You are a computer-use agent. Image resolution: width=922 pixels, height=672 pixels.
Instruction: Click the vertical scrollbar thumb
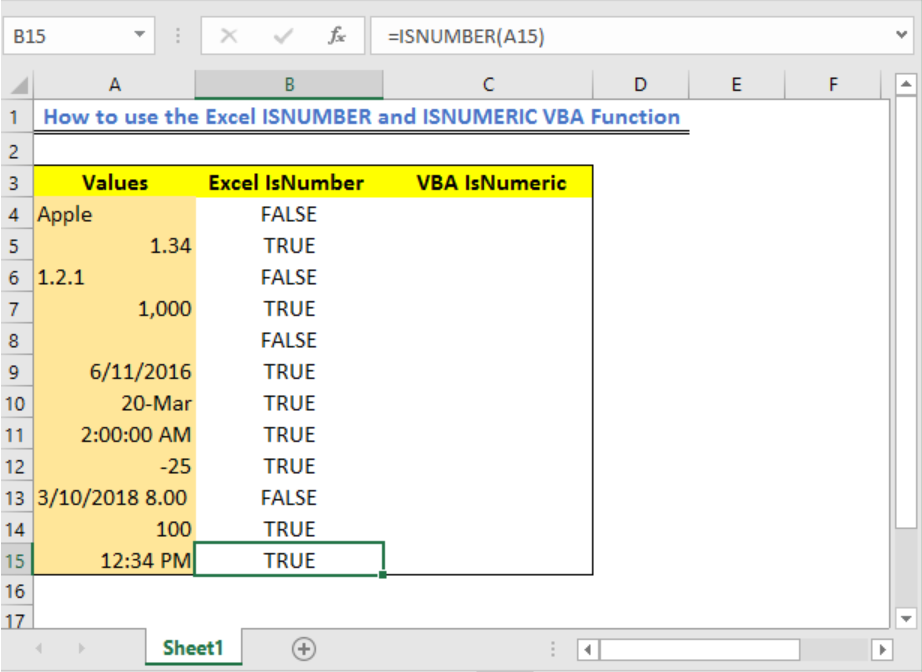pos(906,314)
